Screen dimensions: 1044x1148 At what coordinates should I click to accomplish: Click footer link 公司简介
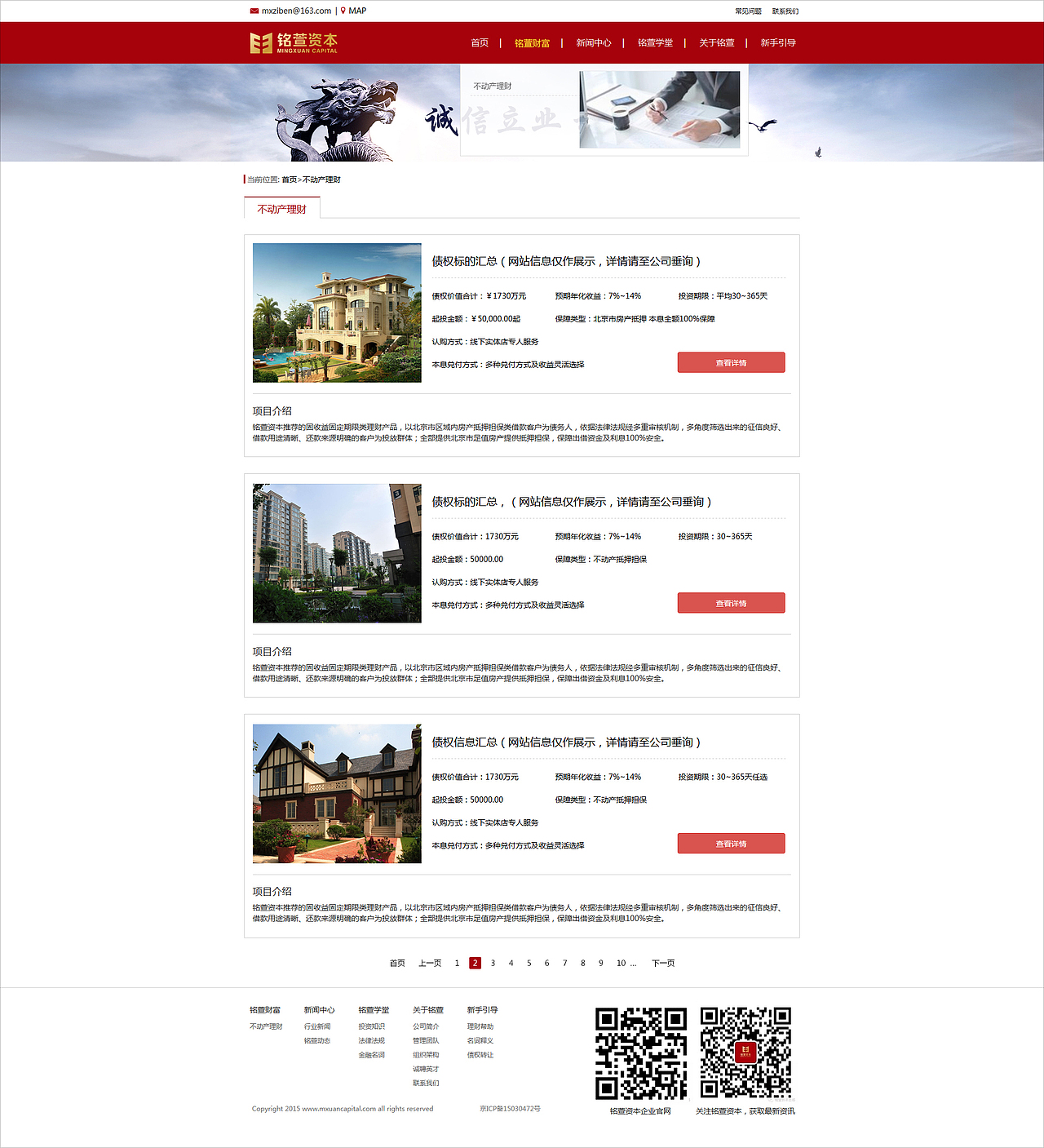pos(426,1026)
